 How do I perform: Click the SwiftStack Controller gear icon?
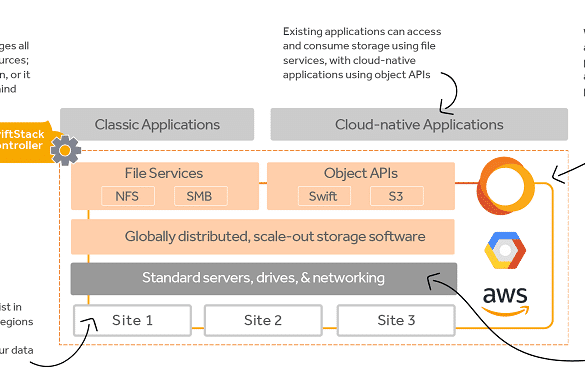[65, 150]
